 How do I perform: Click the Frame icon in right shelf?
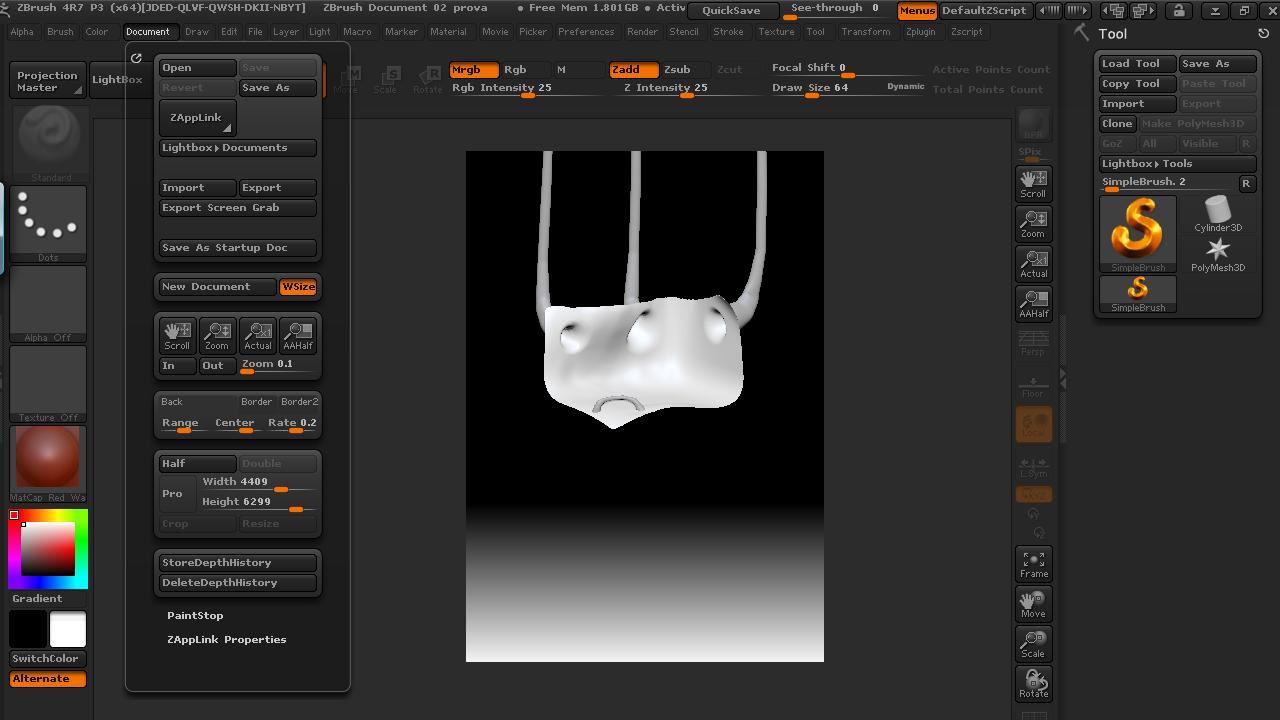pos(1033,564)
